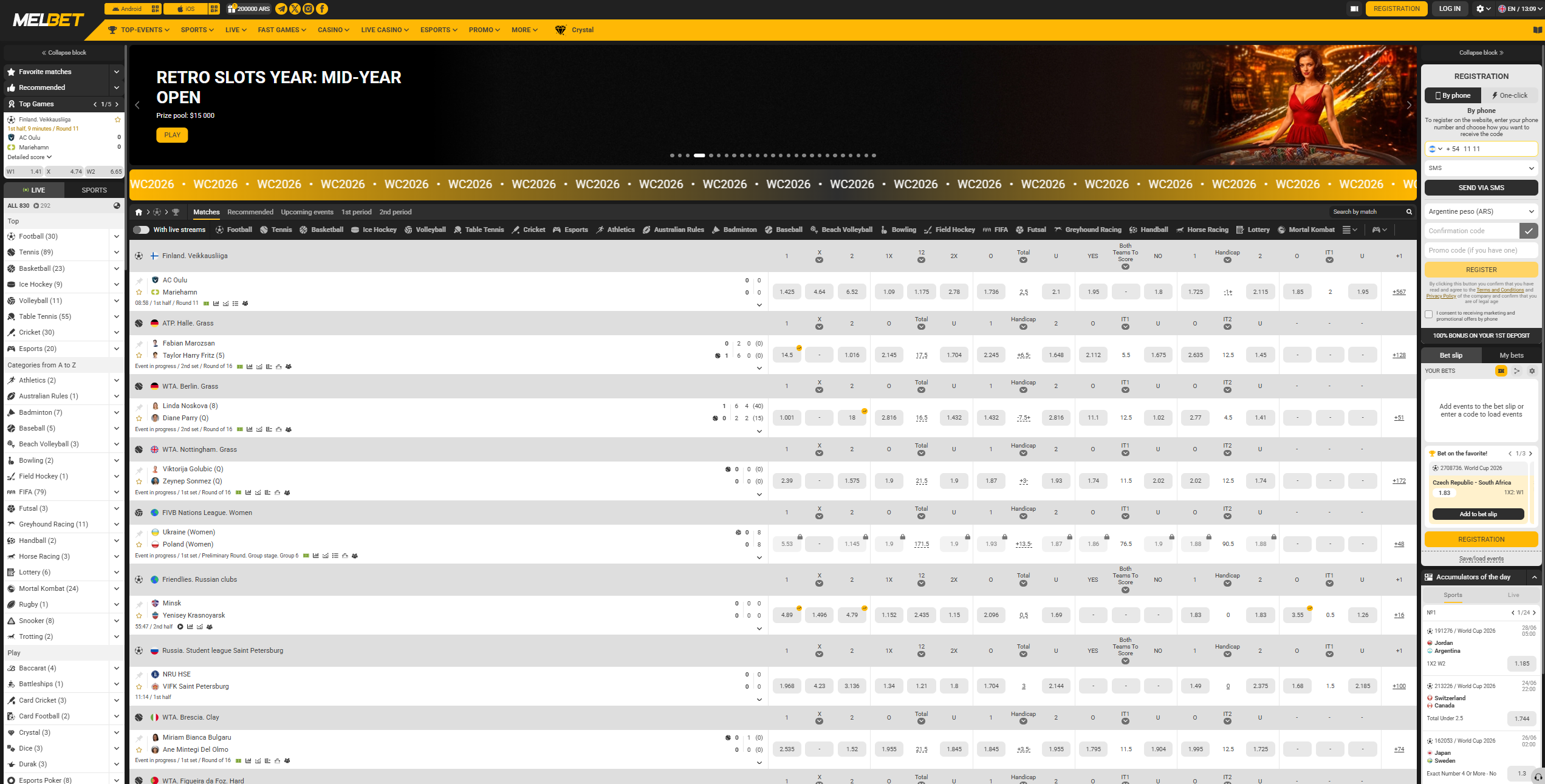Open Save/load events link
The height and width of the screenshot is (784, 1545).
(1481, 559)
